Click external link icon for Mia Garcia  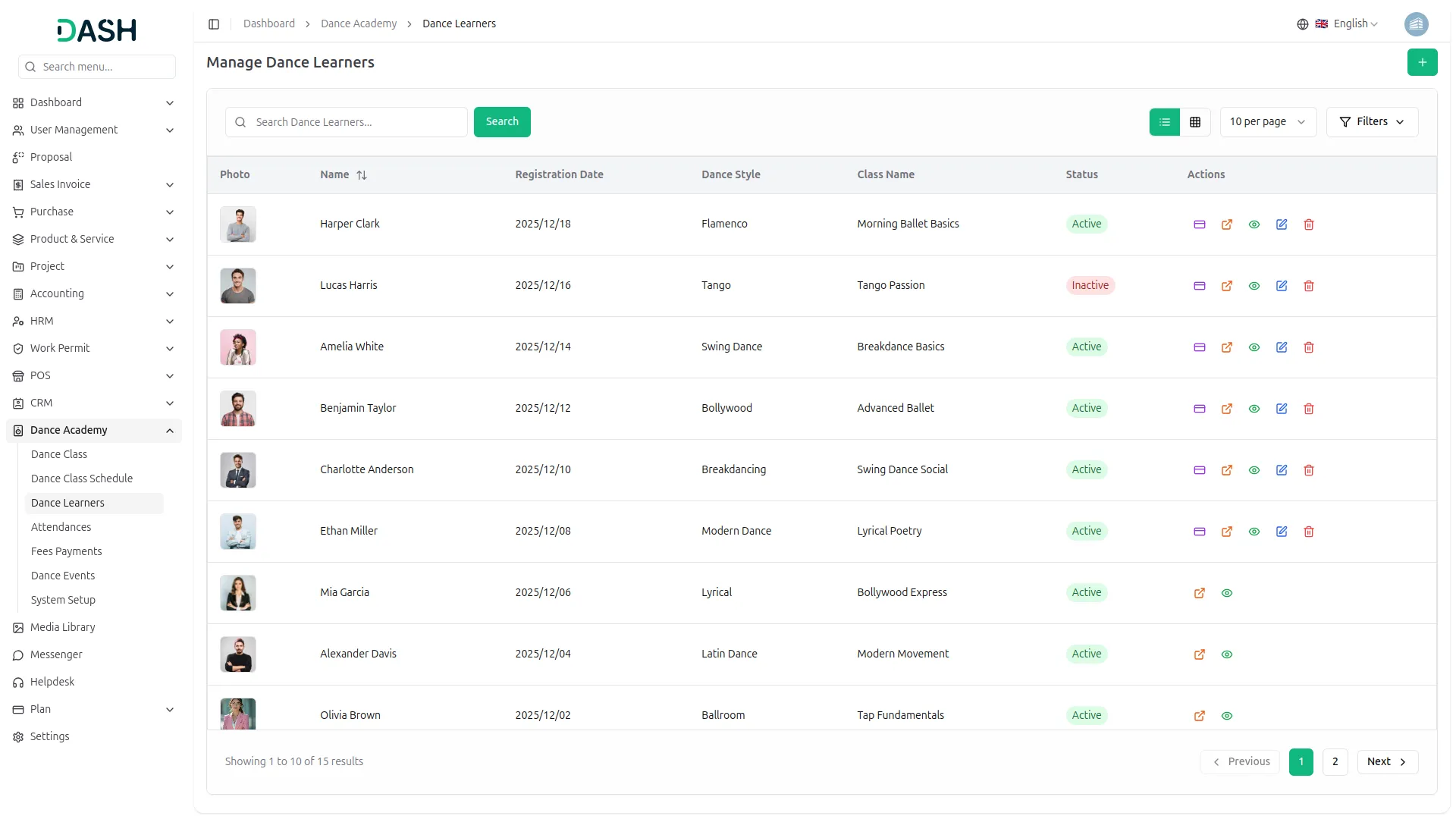coord(1199,593)
